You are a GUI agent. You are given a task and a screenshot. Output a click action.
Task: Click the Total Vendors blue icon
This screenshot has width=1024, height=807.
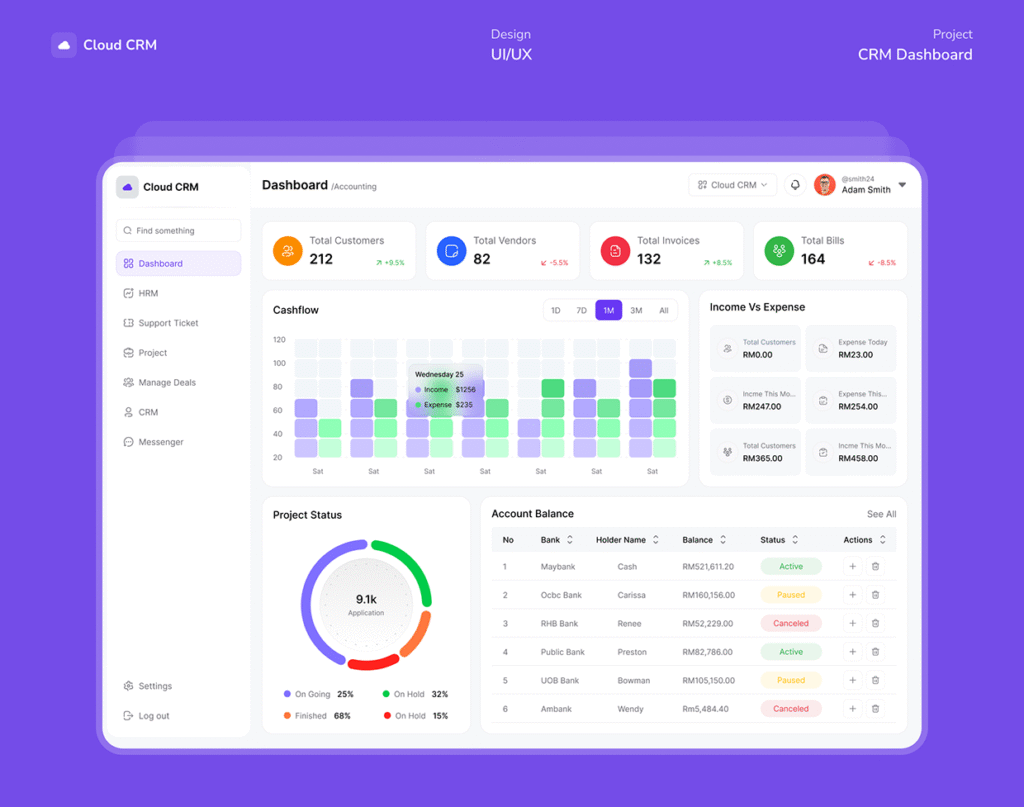[x=451, y=251]
